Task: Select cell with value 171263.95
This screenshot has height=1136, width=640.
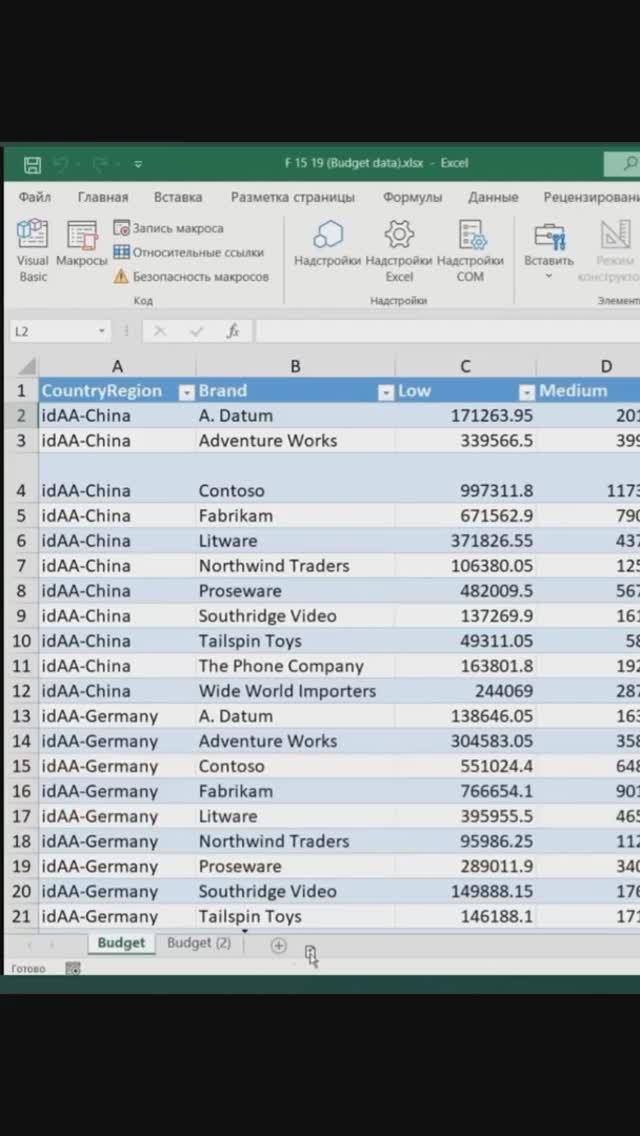Action: coord(465,416)
